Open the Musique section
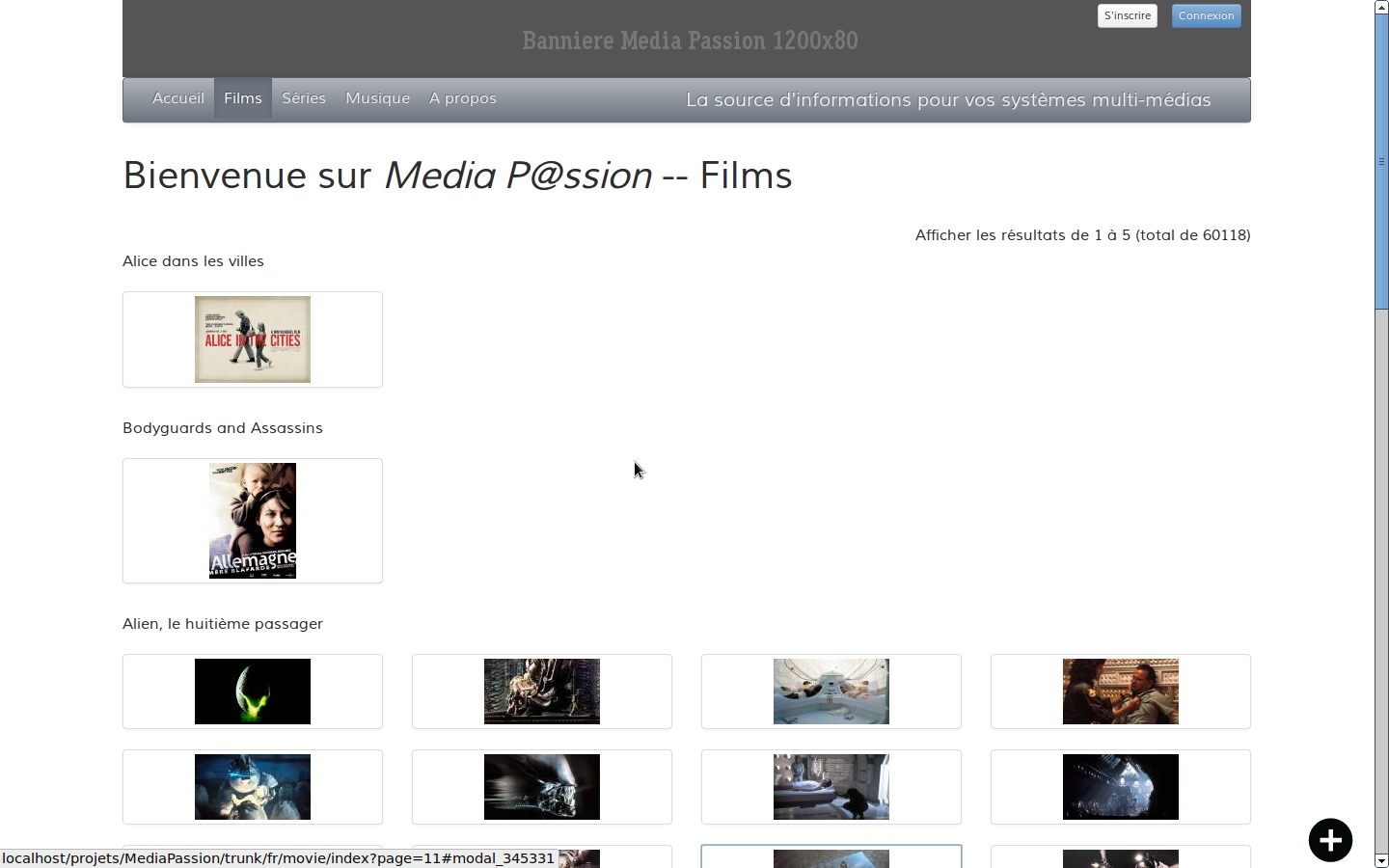The image size is (1389, 868). click(x=378, y=98)
